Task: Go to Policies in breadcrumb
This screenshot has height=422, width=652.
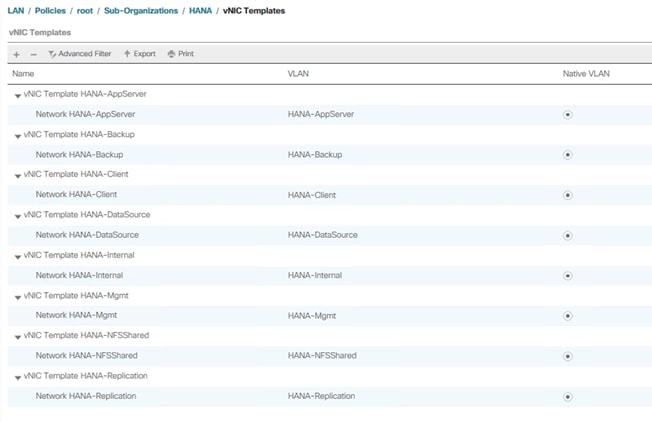Action: click(x=50, y=11)
